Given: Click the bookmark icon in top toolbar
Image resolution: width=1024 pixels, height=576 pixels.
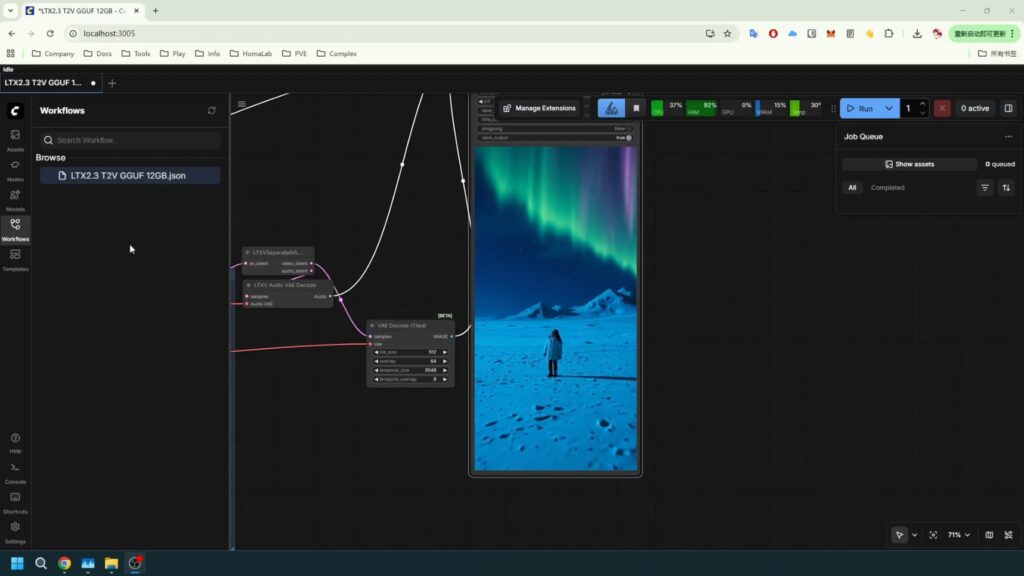Looking at the screenshot, I should coord(636,108).
